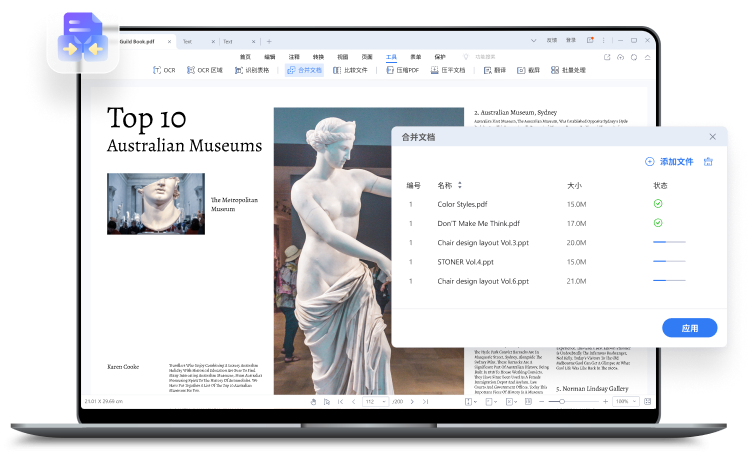Image resolution: width=752 pixels, height=456 pixels.
Task: Open the 保护 ribbon tab
Action: click(440, 57)
